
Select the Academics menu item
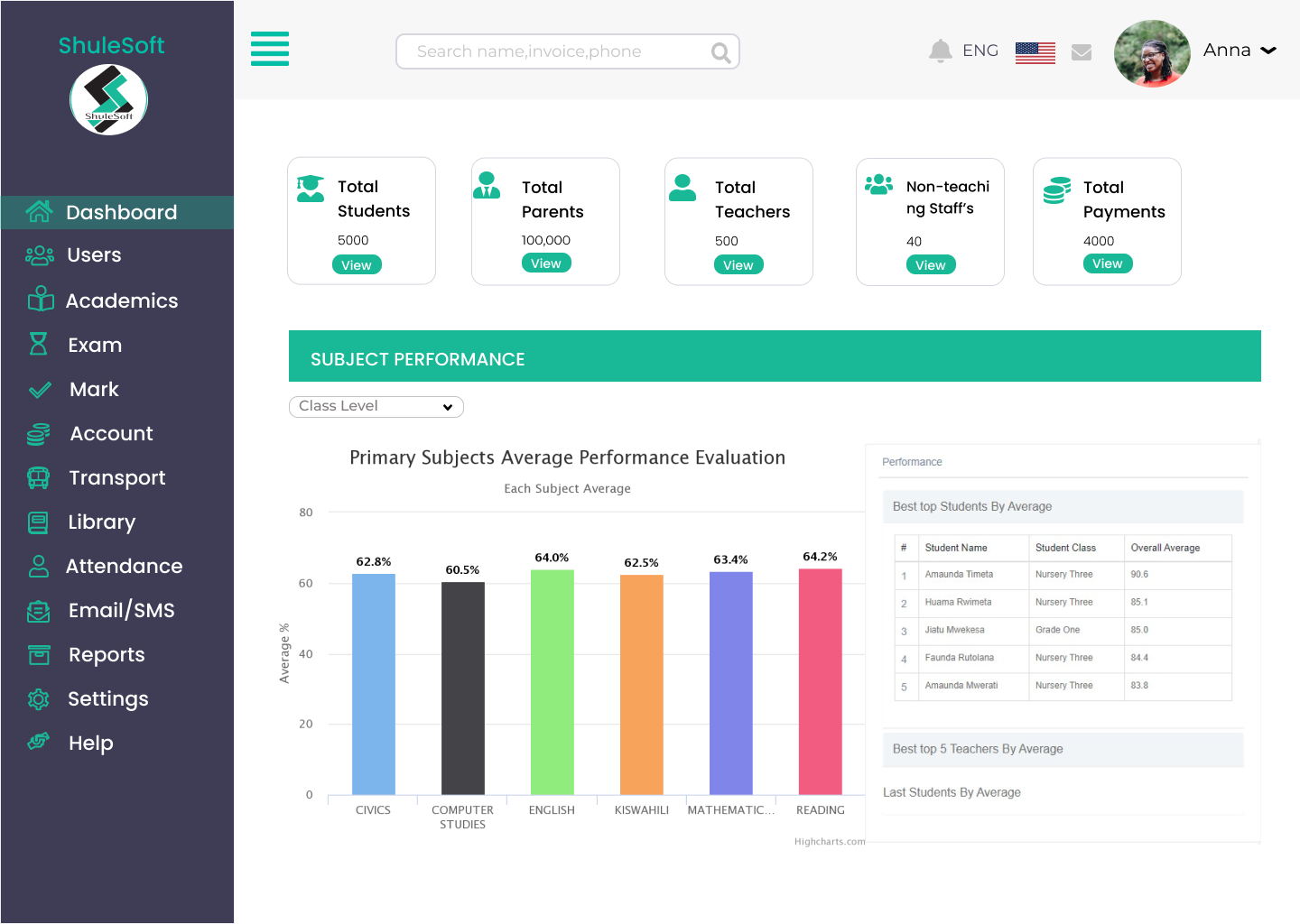[122, 300]
